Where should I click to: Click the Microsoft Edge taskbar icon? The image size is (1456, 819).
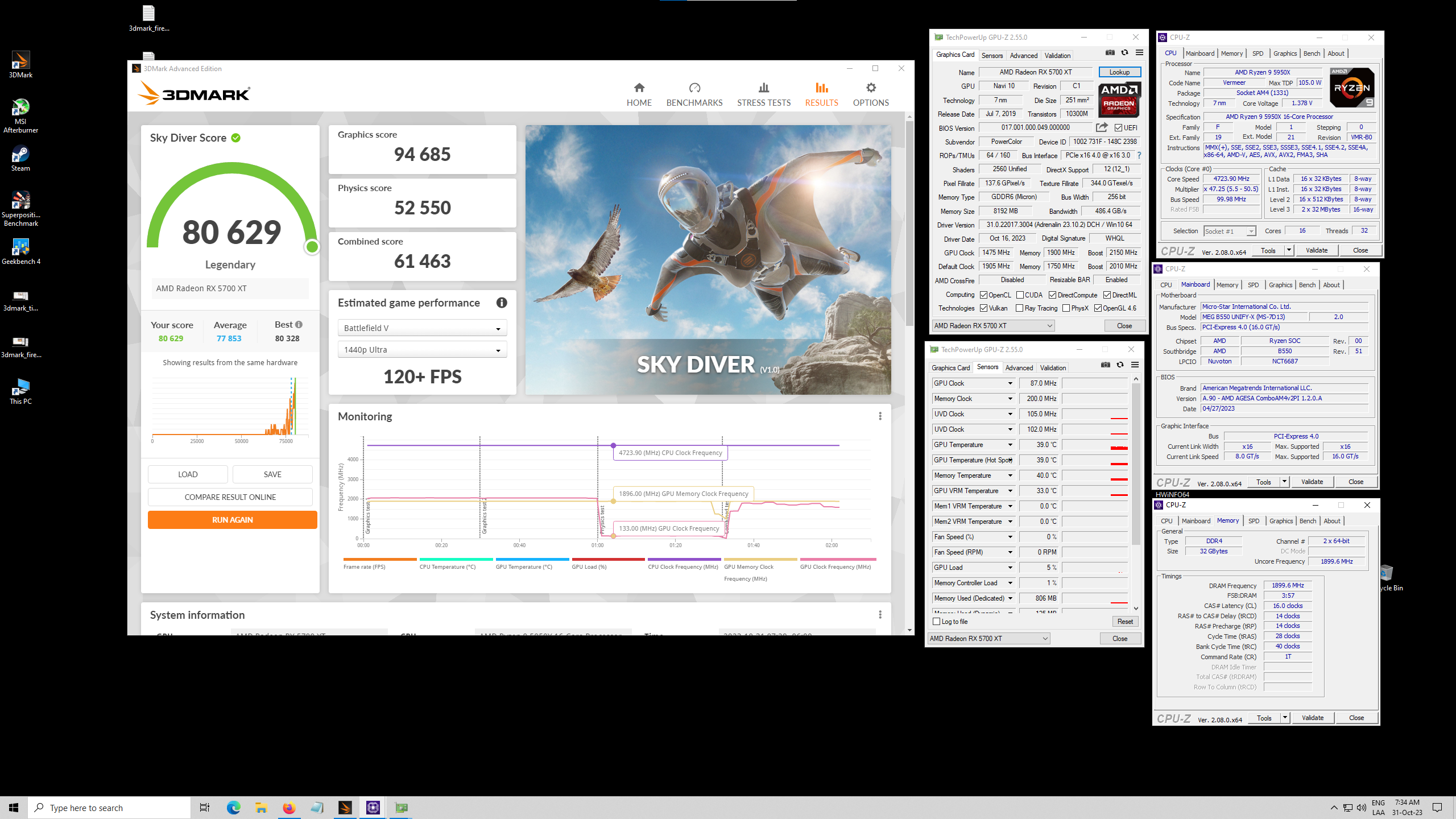pyautogui.click(x=233, y=808)
